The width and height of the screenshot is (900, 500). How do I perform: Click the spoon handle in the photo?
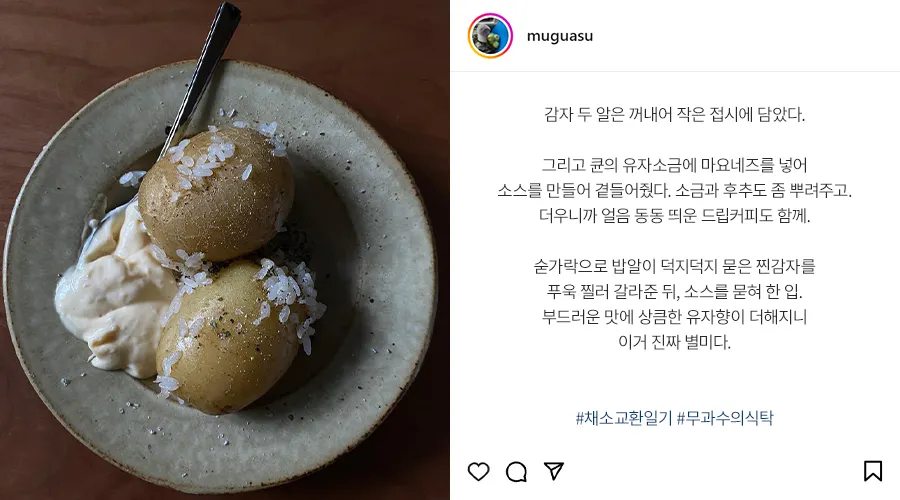coord(207,69)
